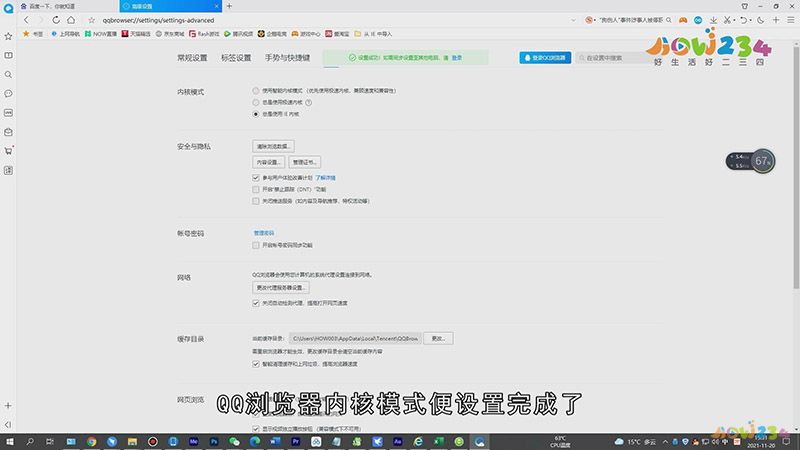
Task: Open the 'import from IE' bookmark folder
Action: 373,34
